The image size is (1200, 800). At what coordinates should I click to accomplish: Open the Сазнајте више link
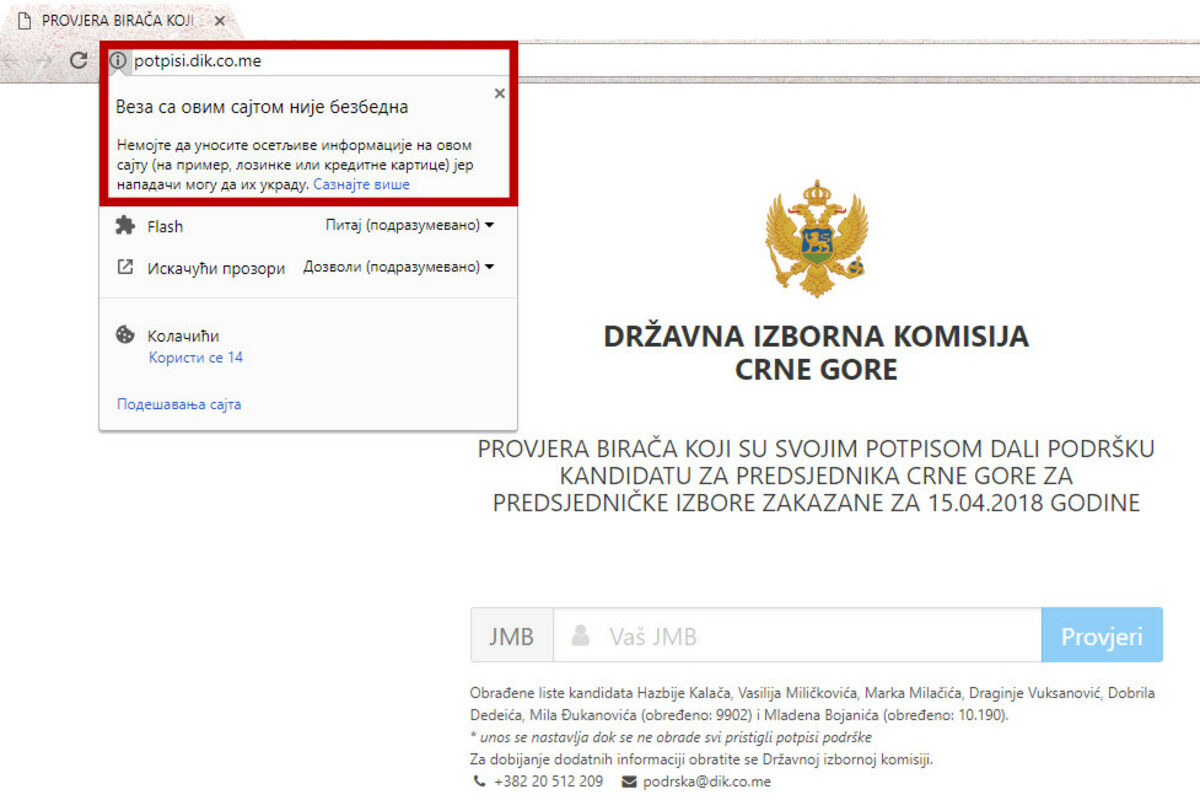coord(361,185)
